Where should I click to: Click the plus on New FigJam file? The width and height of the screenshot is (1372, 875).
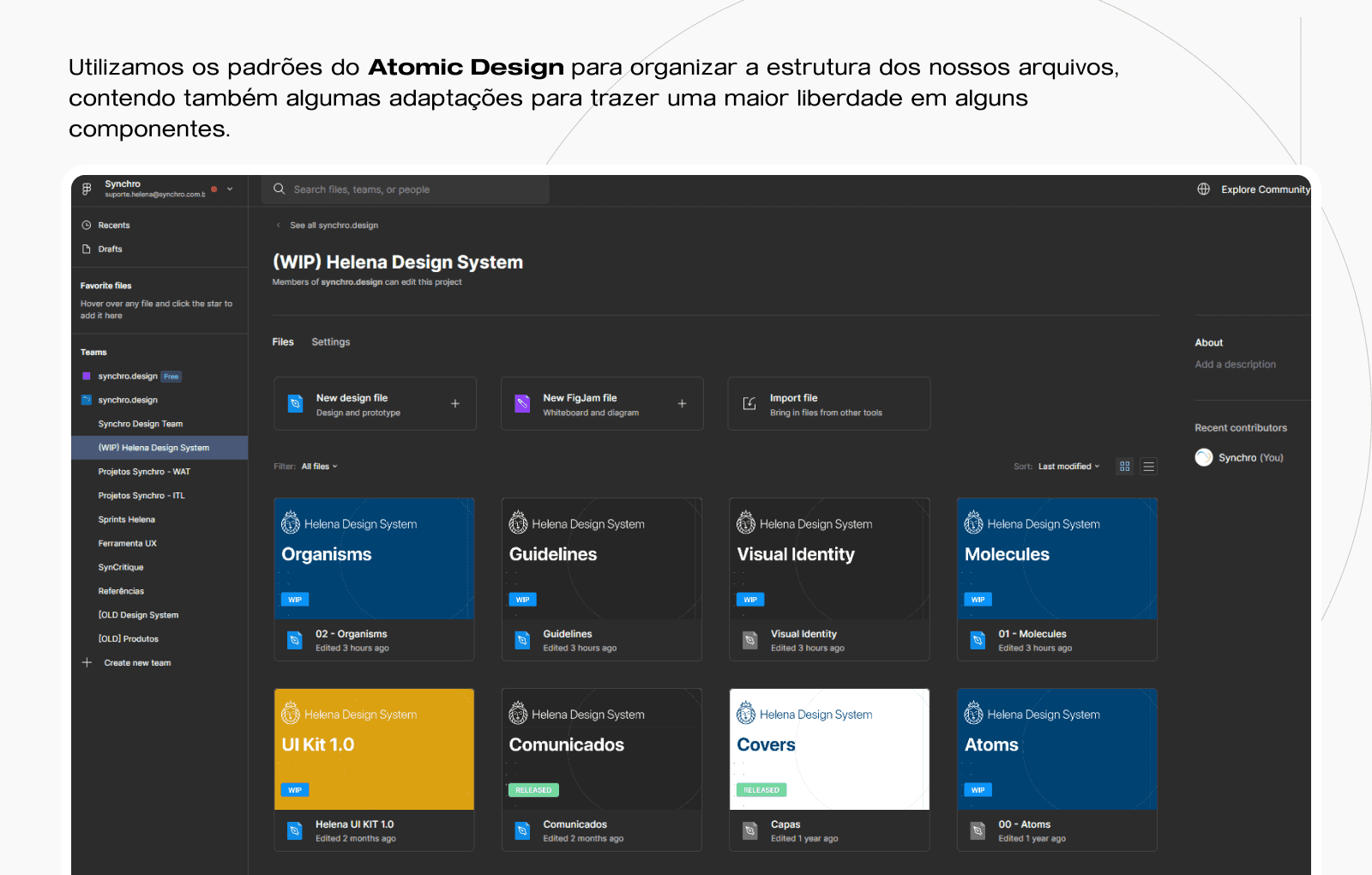(683, 403)
